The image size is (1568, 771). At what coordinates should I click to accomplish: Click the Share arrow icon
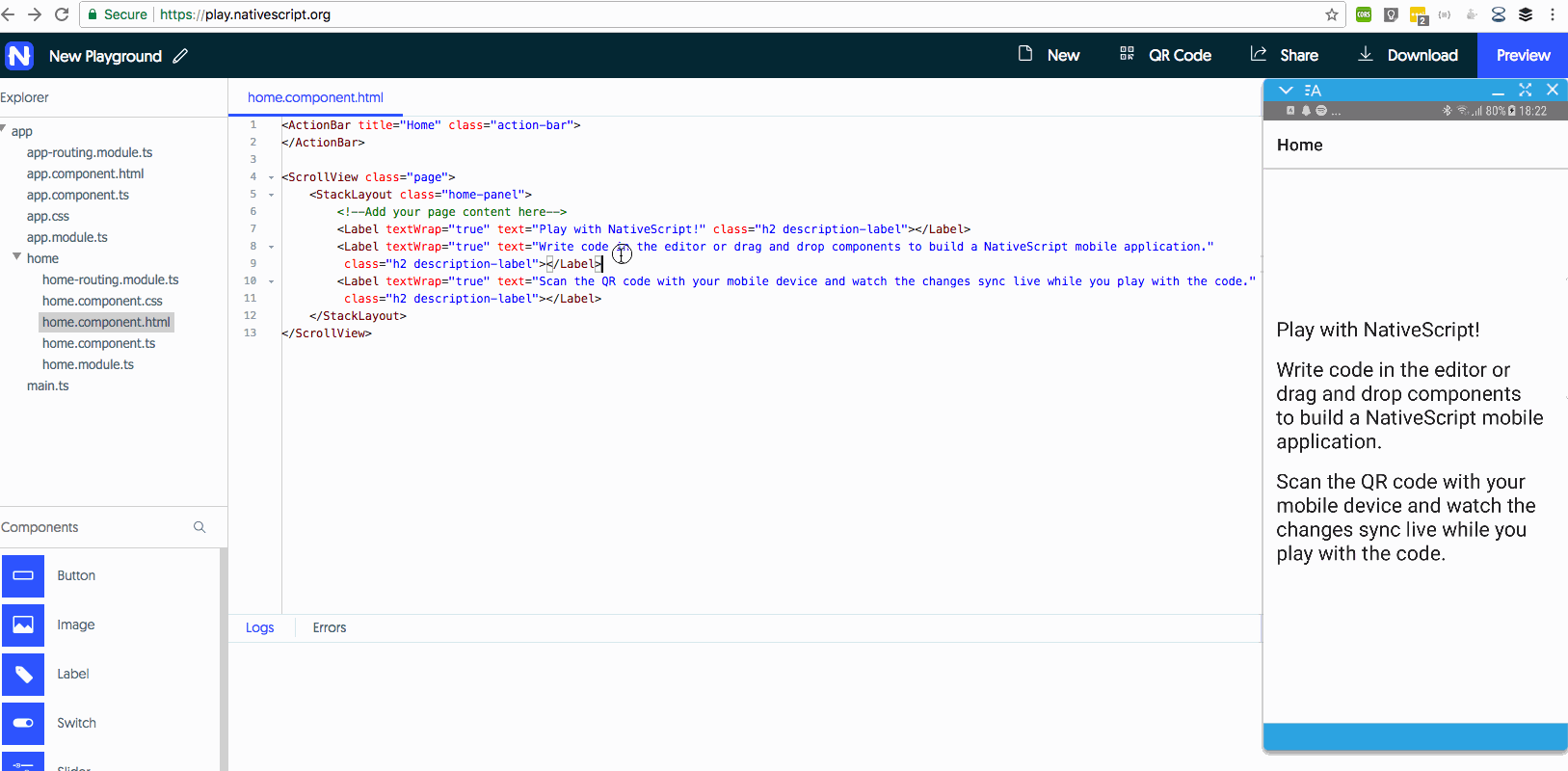tap(1259, 54)
